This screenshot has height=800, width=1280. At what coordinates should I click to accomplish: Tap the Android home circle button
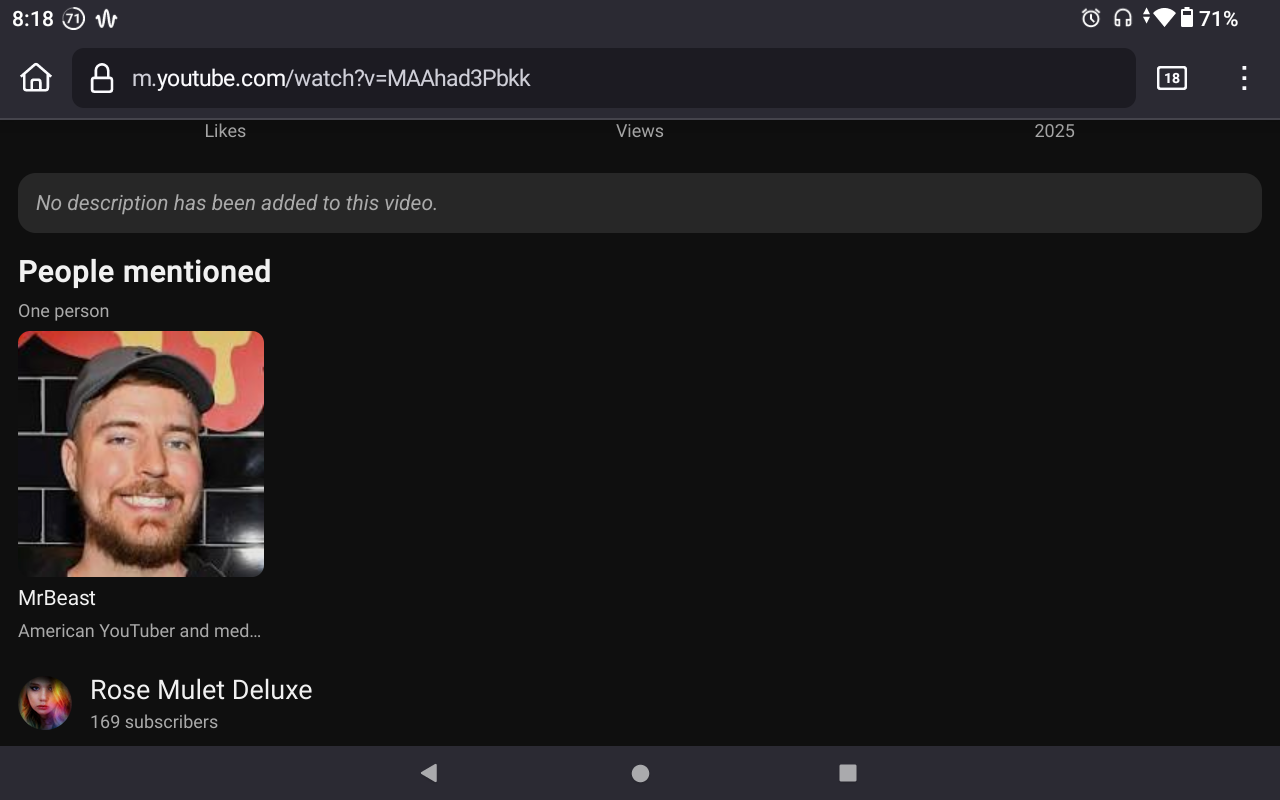tap(640, 773)
